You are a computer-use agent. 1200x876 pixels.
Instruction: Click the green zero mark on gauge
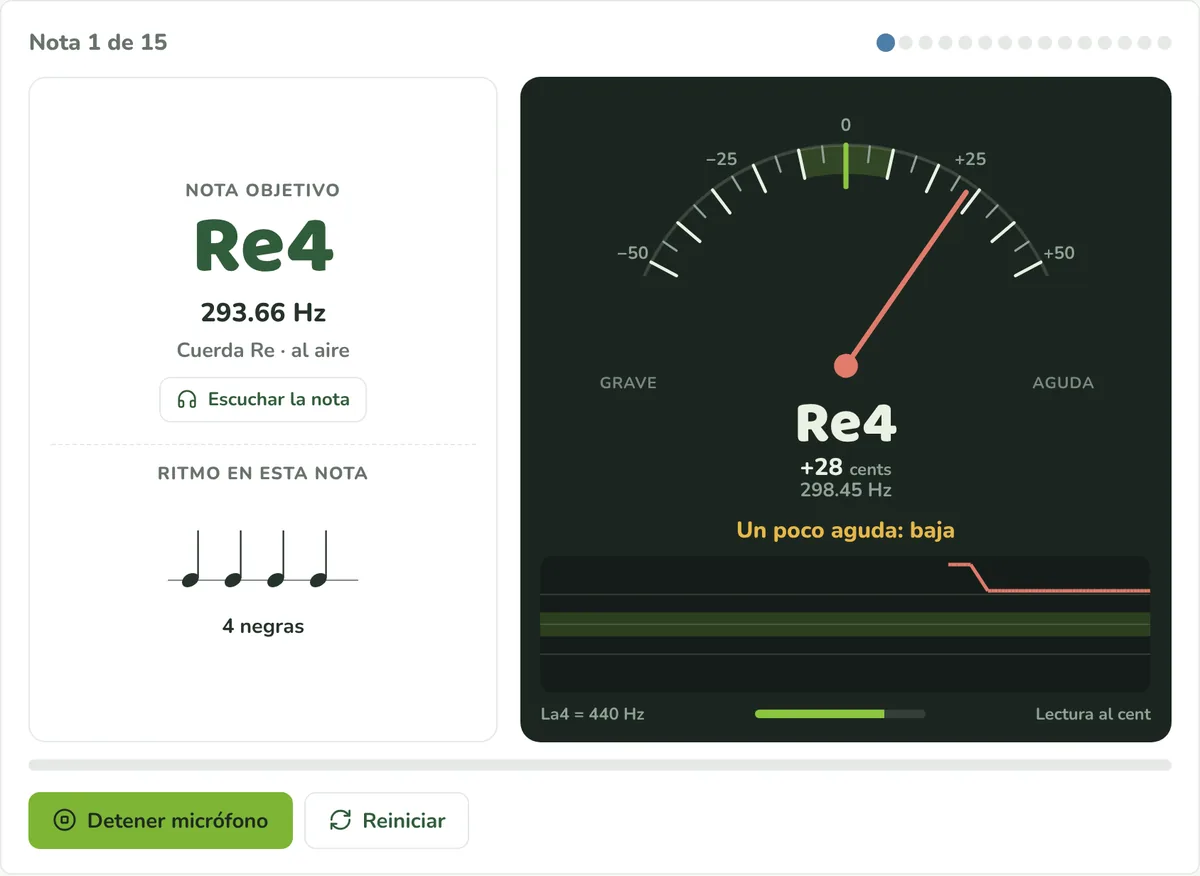pyautogui.click(x=846, y=166)
